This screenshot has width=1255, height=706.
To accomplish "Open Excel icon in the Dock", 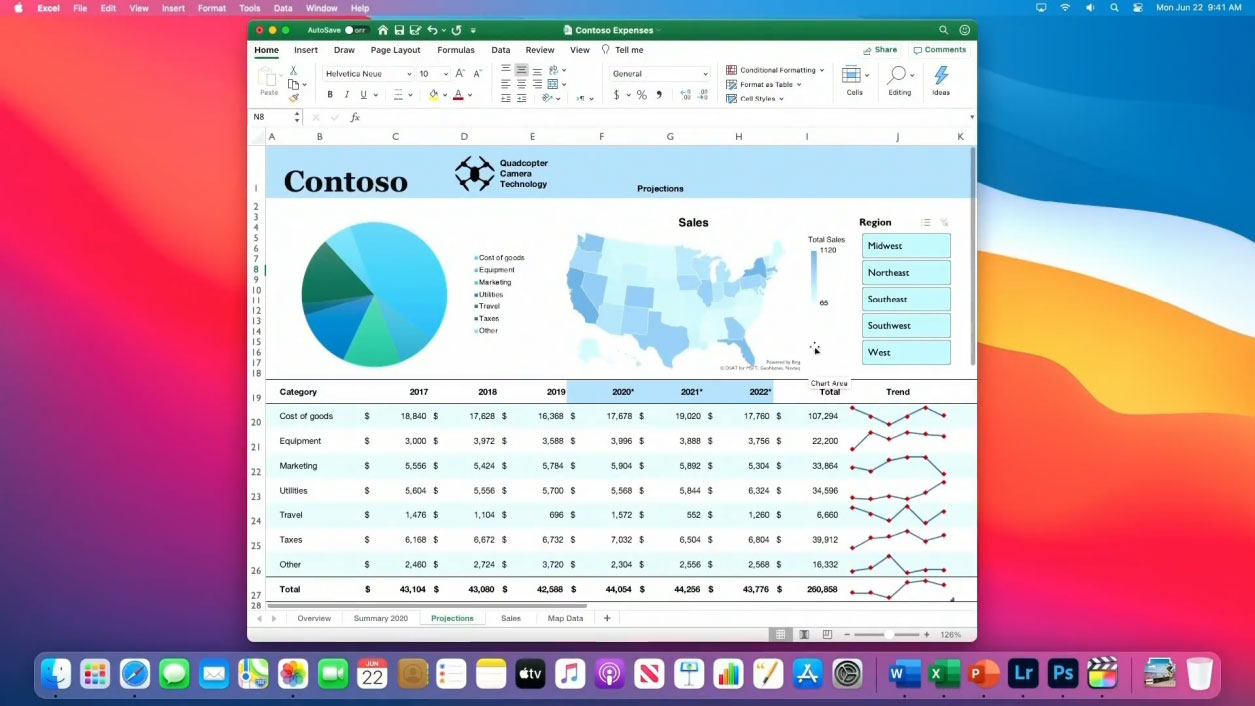I will (944, 674).
